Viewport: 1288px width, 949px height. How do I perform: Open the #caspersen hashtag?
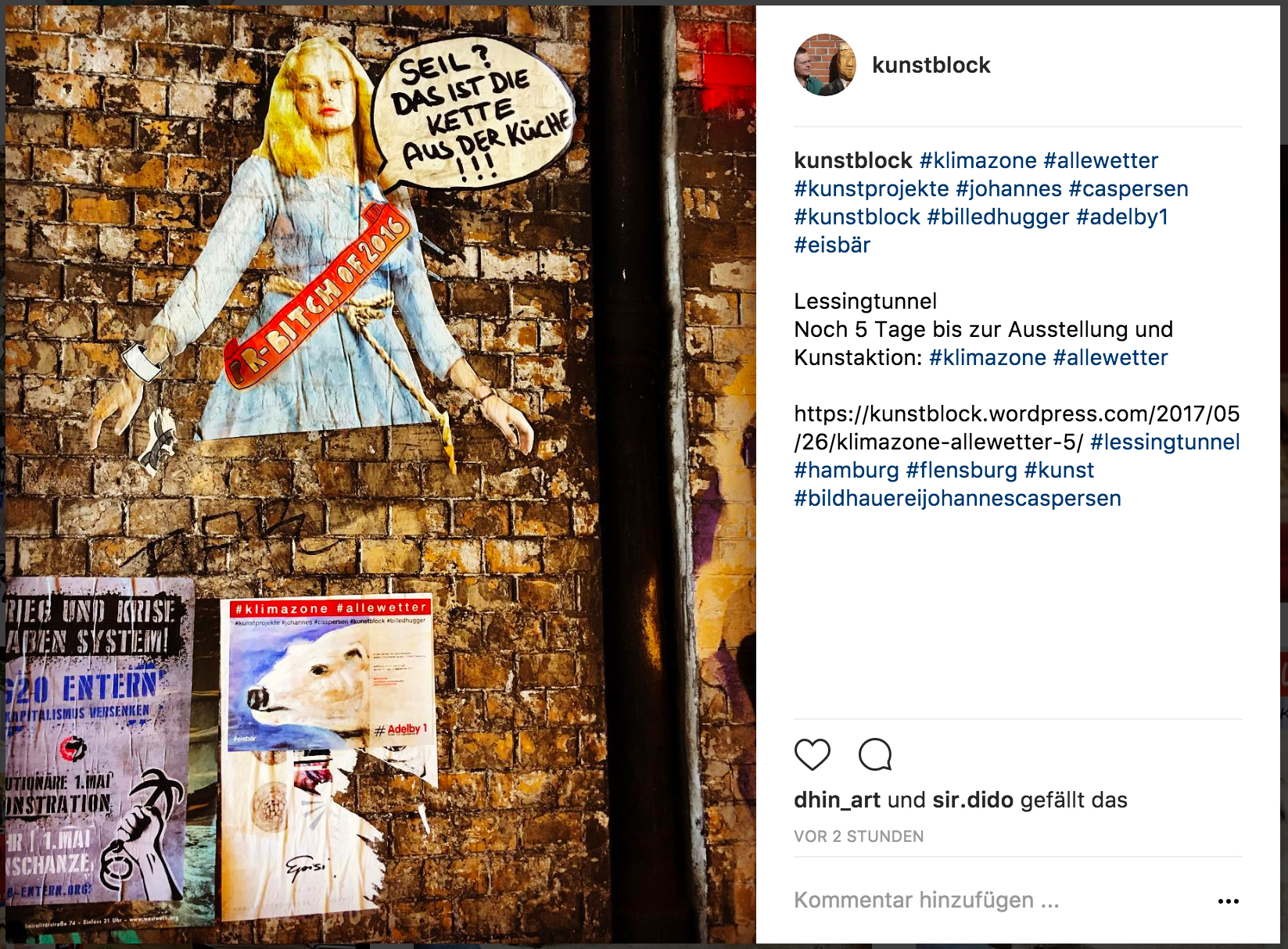coord(1128,188)
